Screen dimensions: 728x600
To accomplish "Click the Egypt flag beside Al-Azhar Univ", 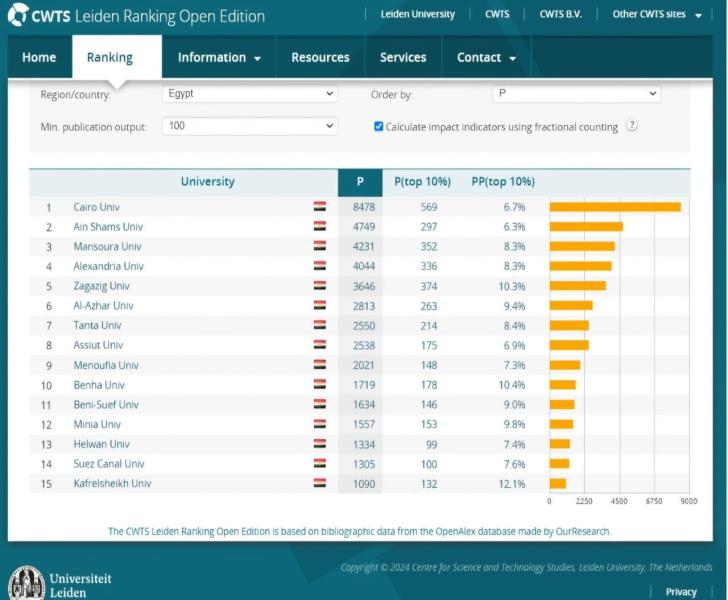I will [x=319, y=305].
